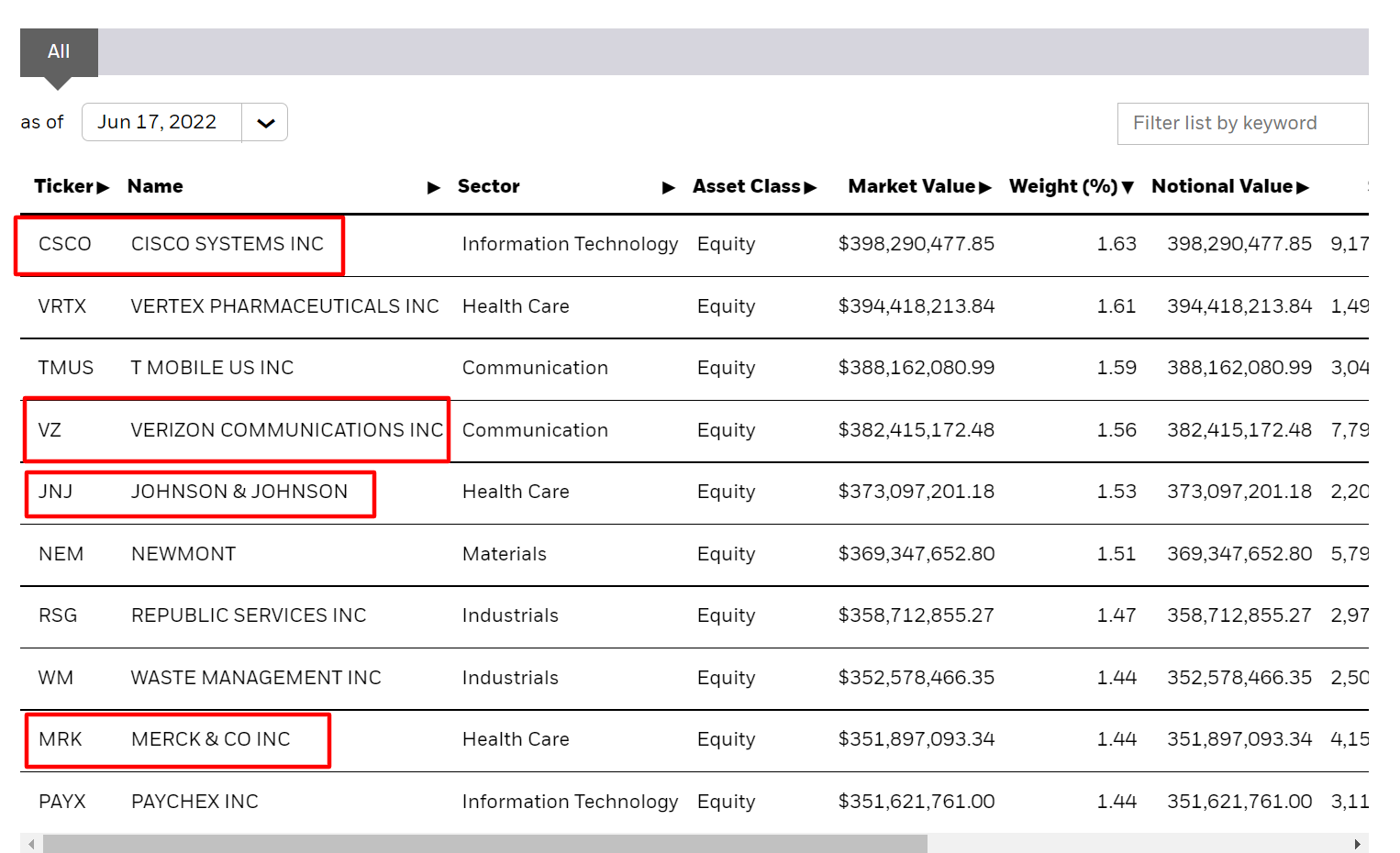Image resolution: width=1400 pixels, height=853 pixels.
Task: Click the date dropdown chevron arrow
Action: coord(266,123)
